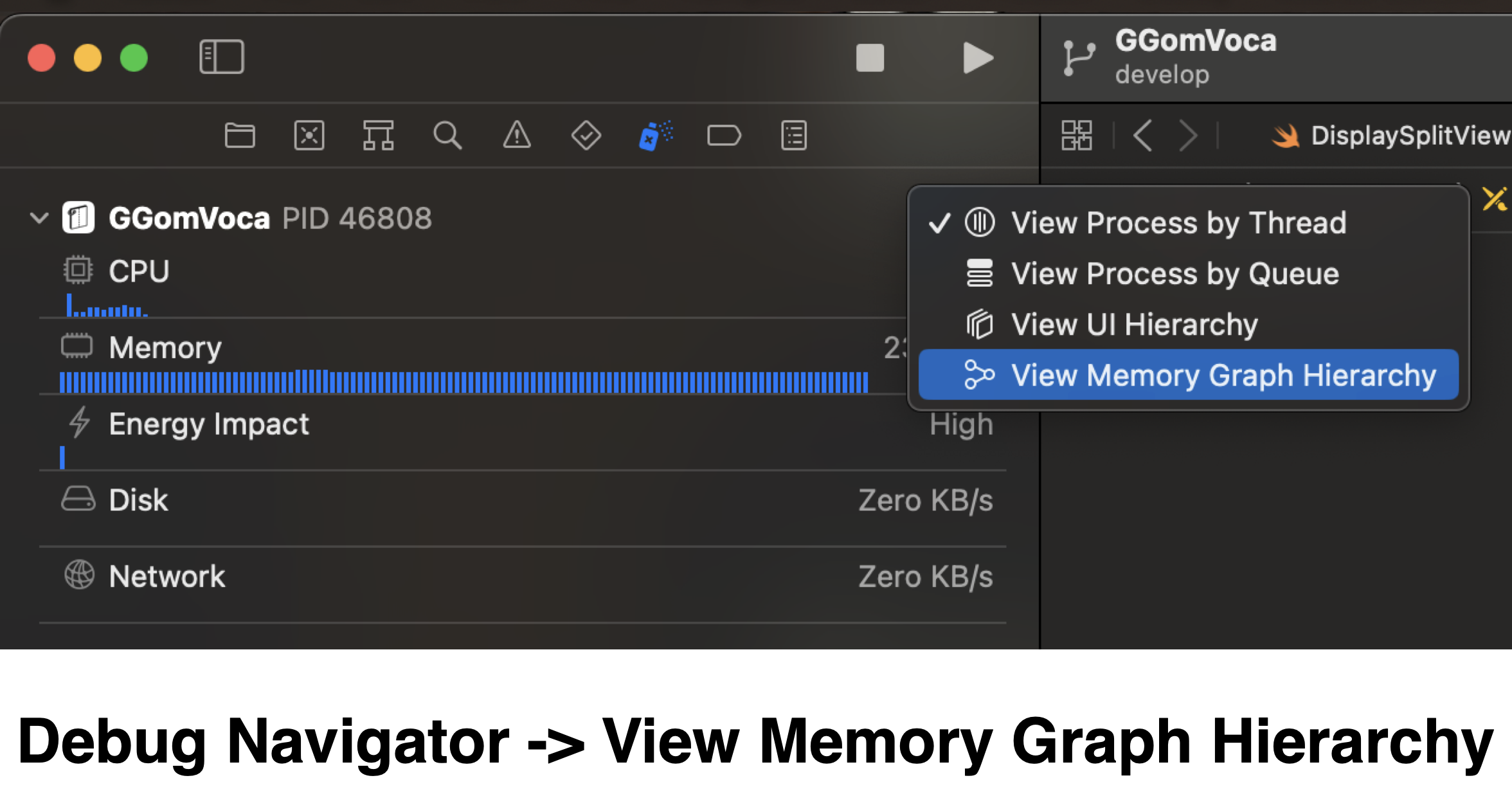Stop the running app
The image size is (1512, 787).
pos(870,58)
